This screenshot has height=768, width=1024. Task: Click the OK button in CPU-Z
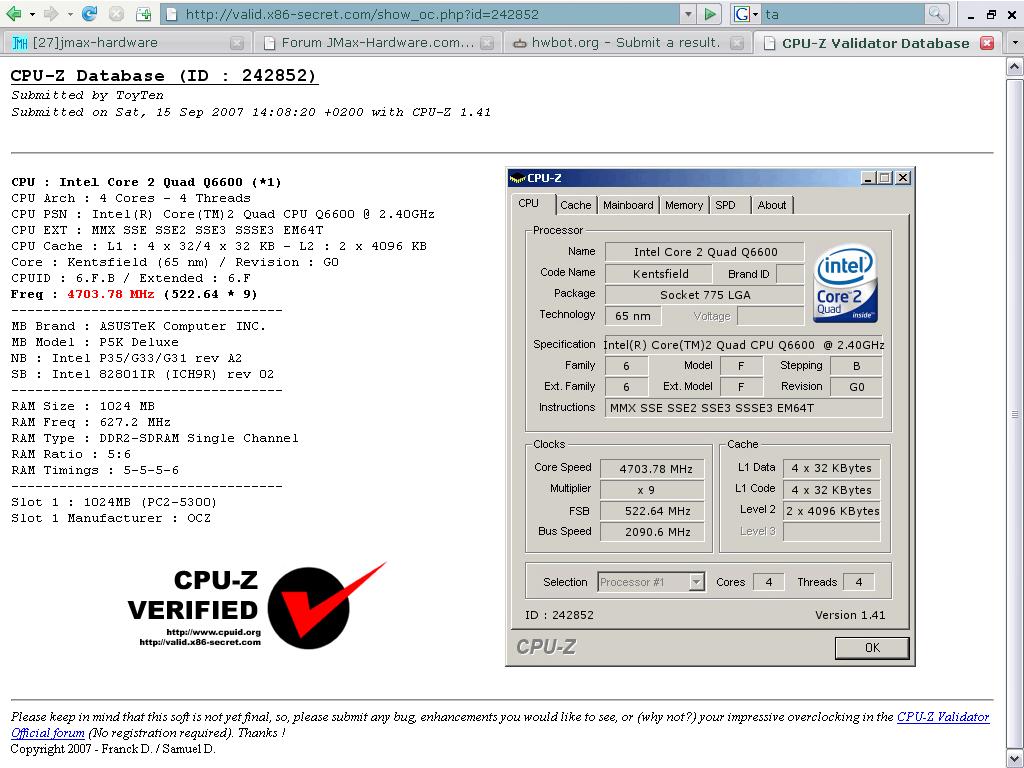tap(872, 648)
